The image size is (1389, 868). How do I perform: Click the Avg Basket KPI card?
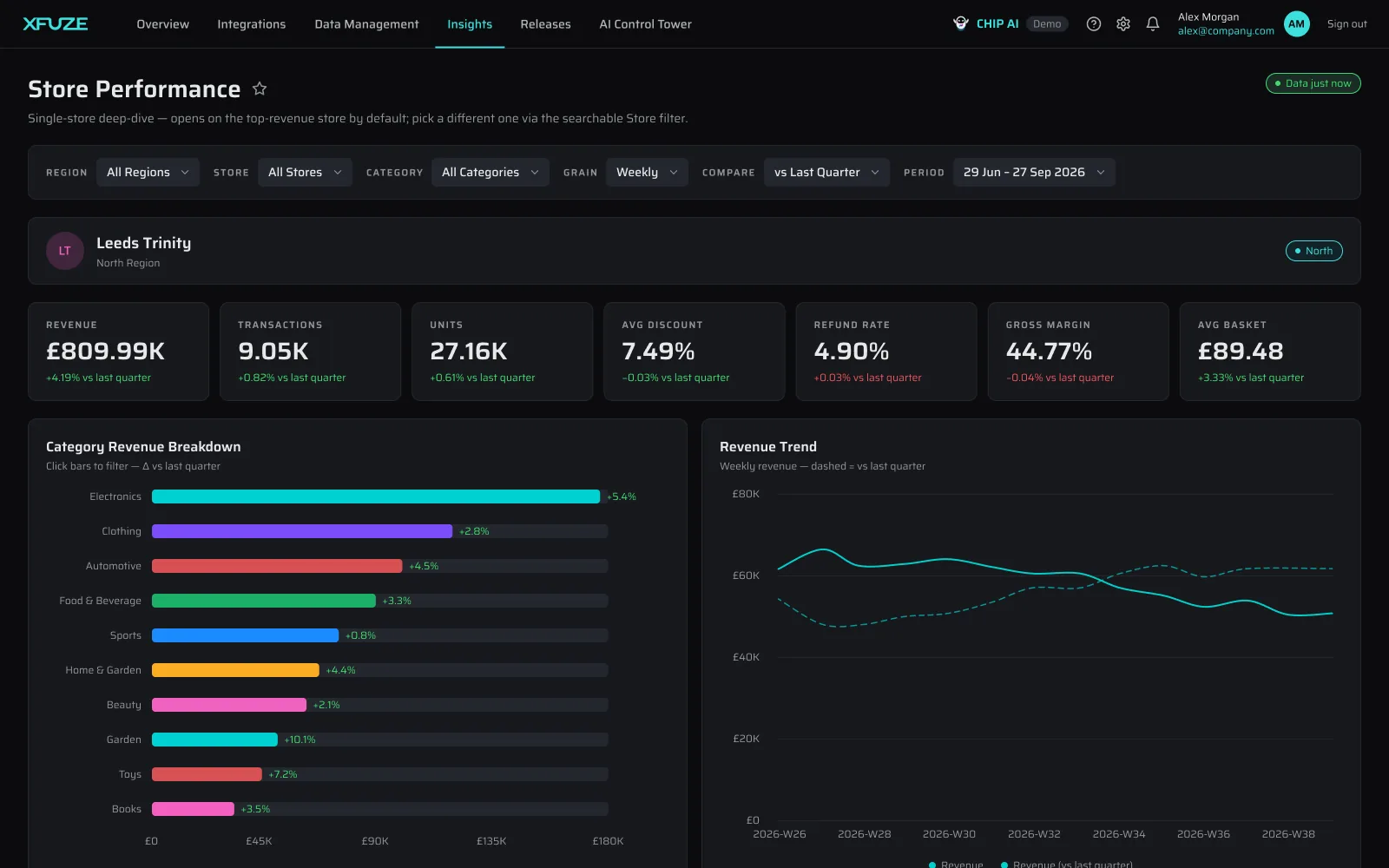coord(1269,352)
